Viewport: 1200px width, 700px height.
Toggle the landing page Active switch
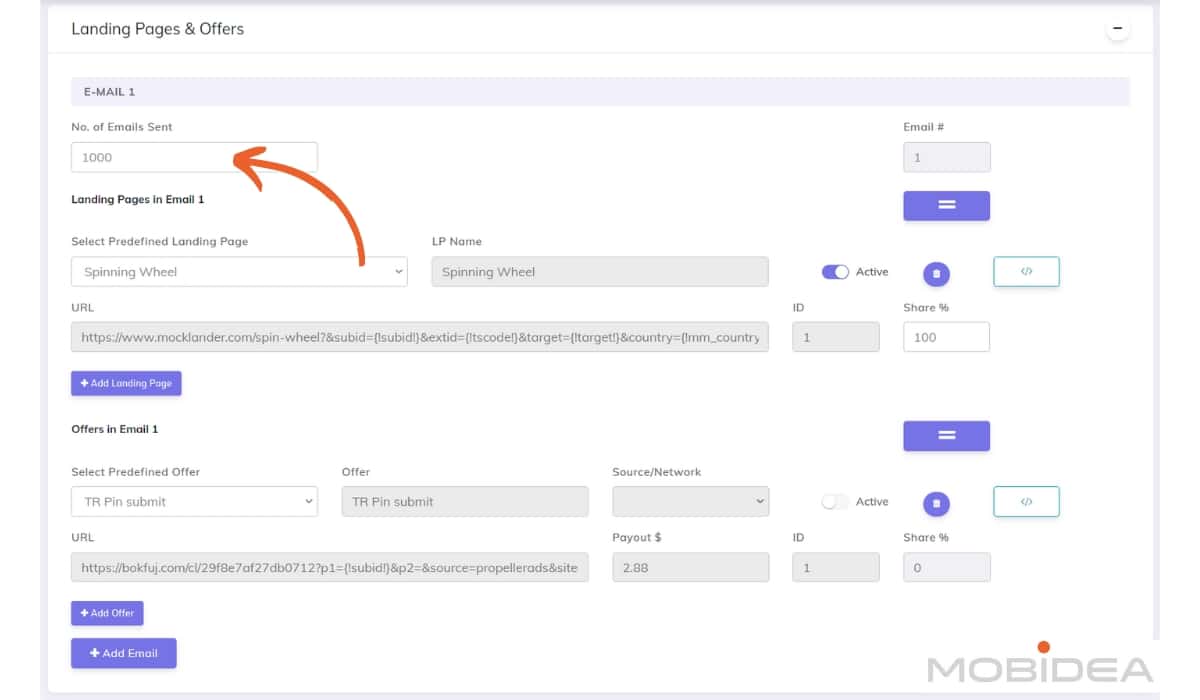835,272
